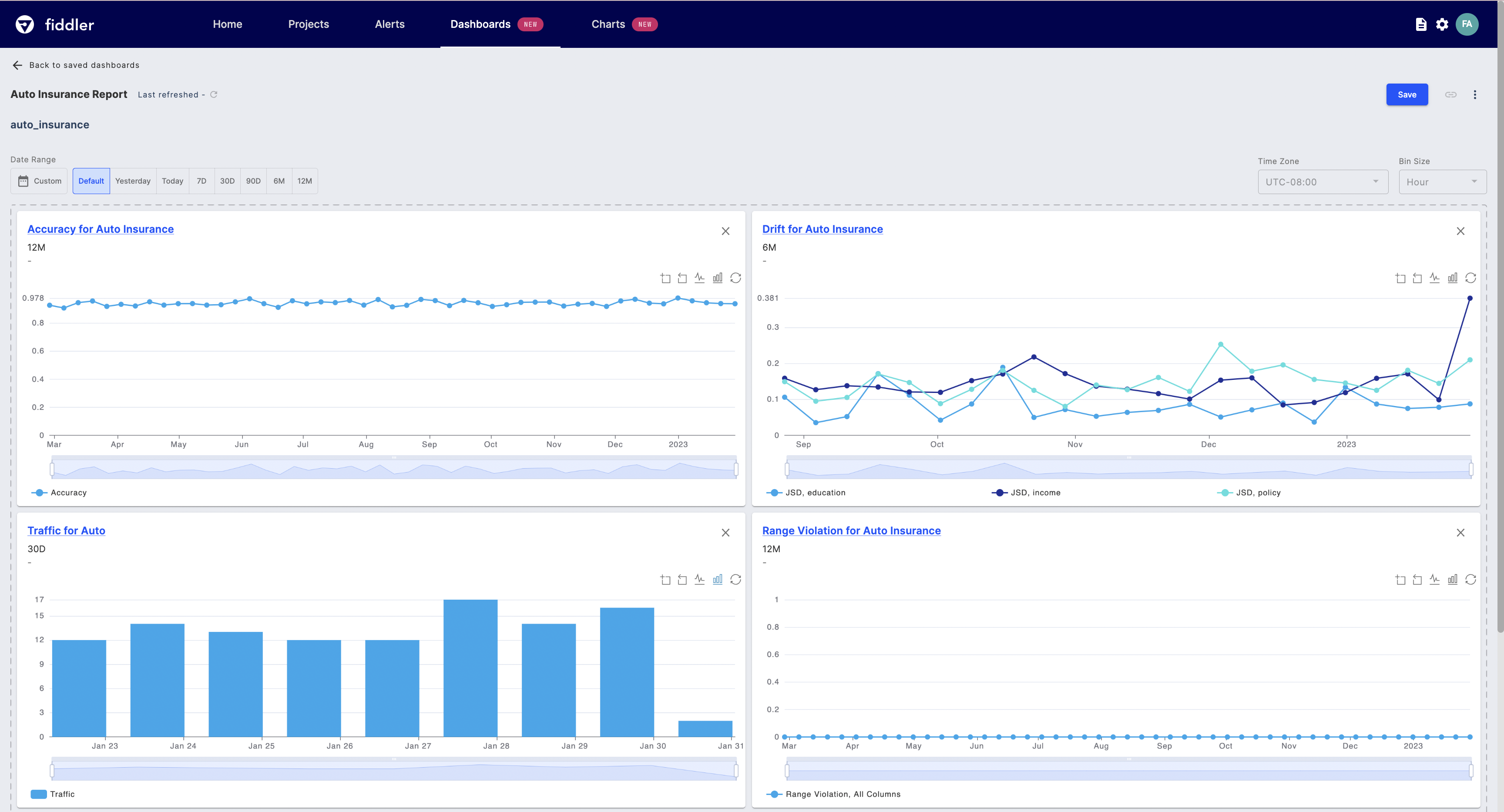Restore the Drift chart view
The image size is (1504, 812).
pyautogui.click(x=1471, y=278)
